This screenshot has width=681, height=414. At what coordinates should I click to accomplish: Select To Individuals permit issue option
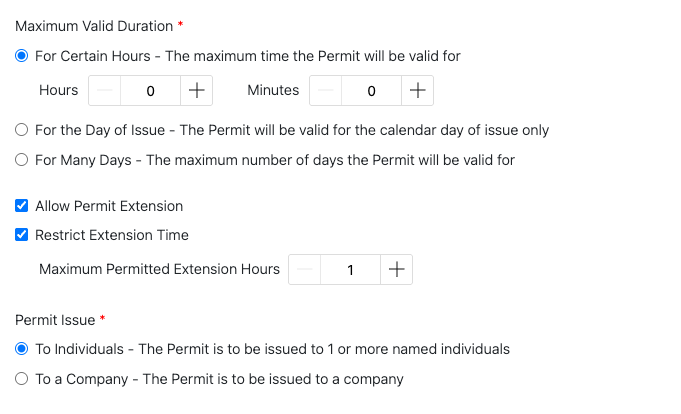pos(22,349)
